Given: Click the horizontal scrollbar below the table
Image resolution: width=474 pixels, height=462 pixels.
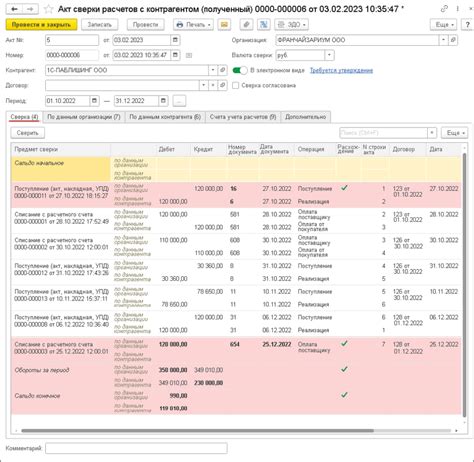Looking at the screenshot, I should coord(197,431).
